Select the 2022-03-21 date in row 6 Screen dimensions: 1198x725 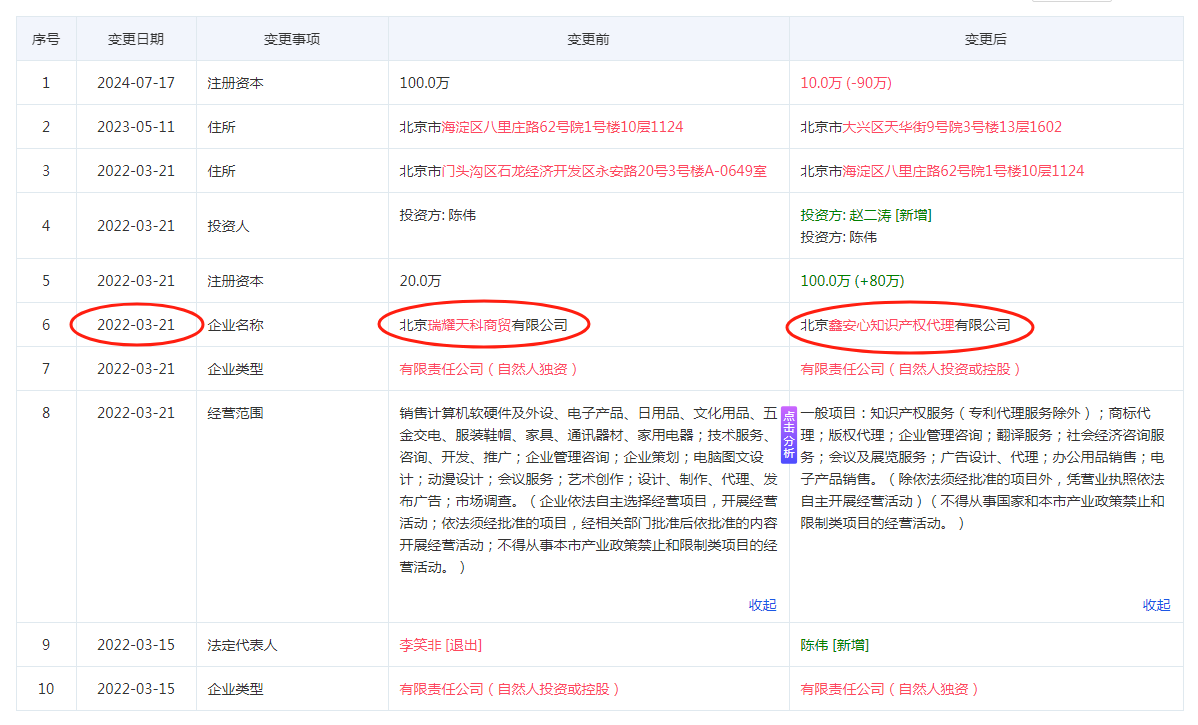136,325
